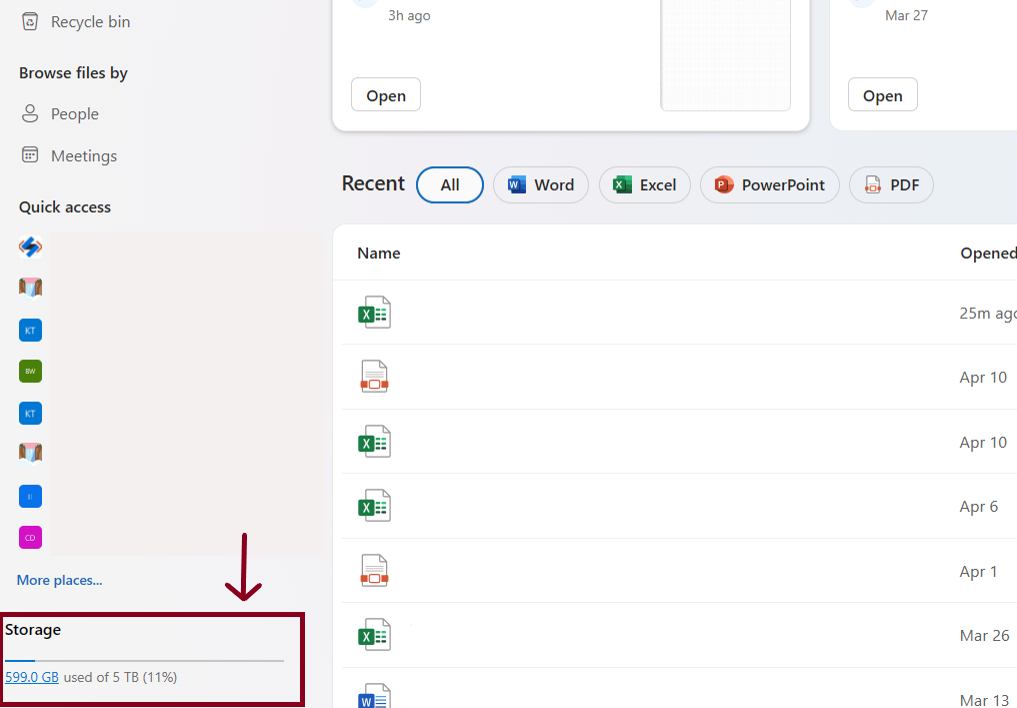Open the Excel file from Apr 6
The width and height of the screenshot is (1017, 708).
[374, 506]
